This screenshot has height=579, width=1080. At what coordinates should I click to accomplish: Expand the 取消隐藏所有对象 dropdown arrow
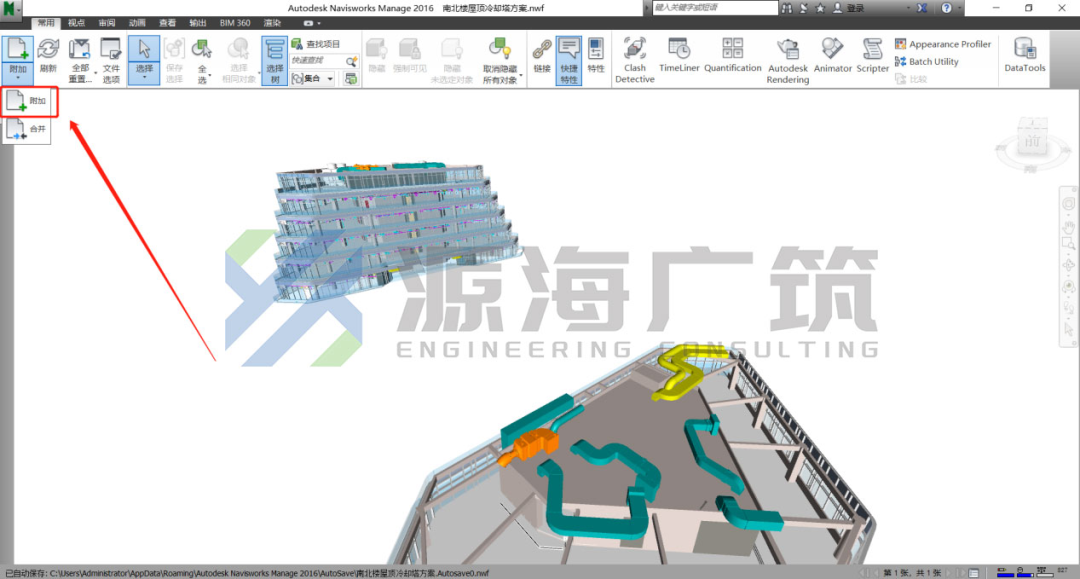coord(521,74)
